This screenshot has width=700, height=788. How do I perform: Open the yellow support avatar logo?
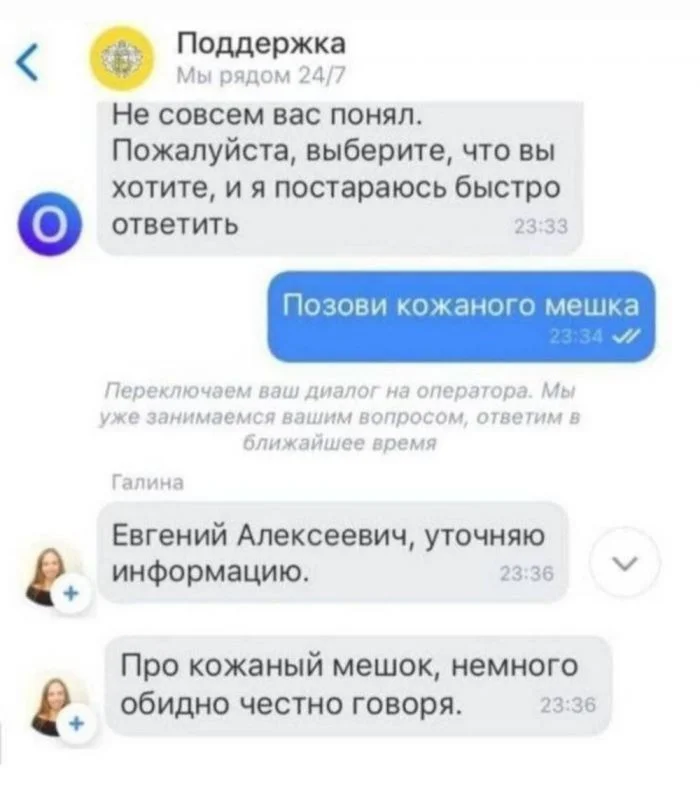[x=122, y=58]
